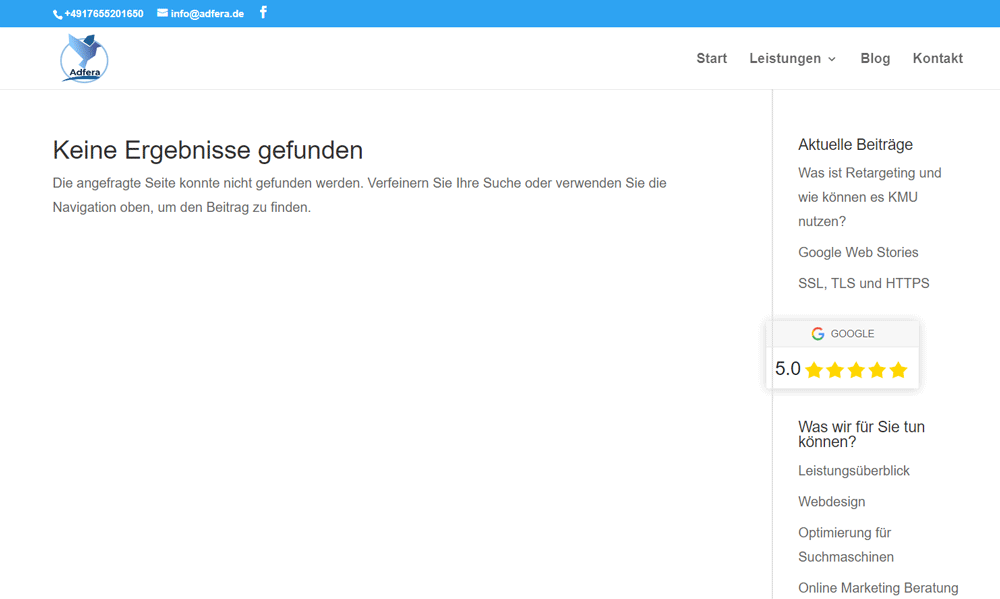The image size is (1000, 599).
Task: Open the SSL, TLS und HTTPS post
Action: pos(864,283)
